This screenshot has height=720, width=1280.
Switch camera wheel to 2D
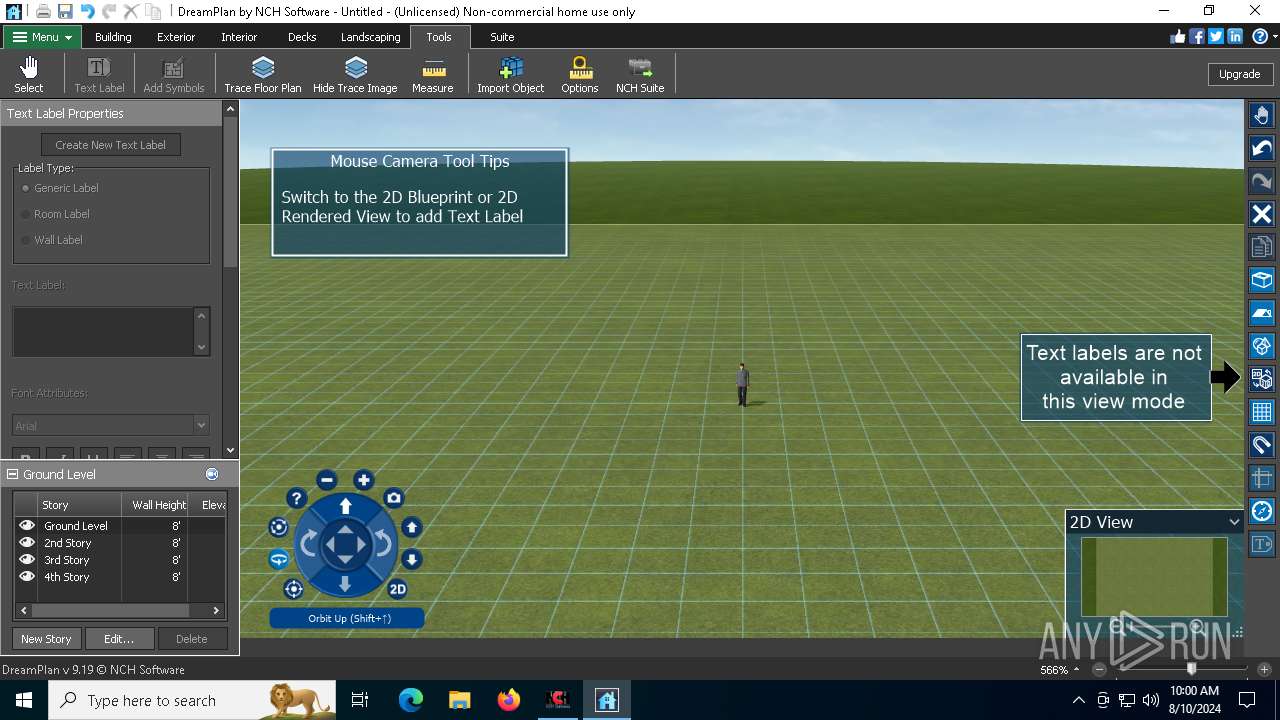click(397, 589)
